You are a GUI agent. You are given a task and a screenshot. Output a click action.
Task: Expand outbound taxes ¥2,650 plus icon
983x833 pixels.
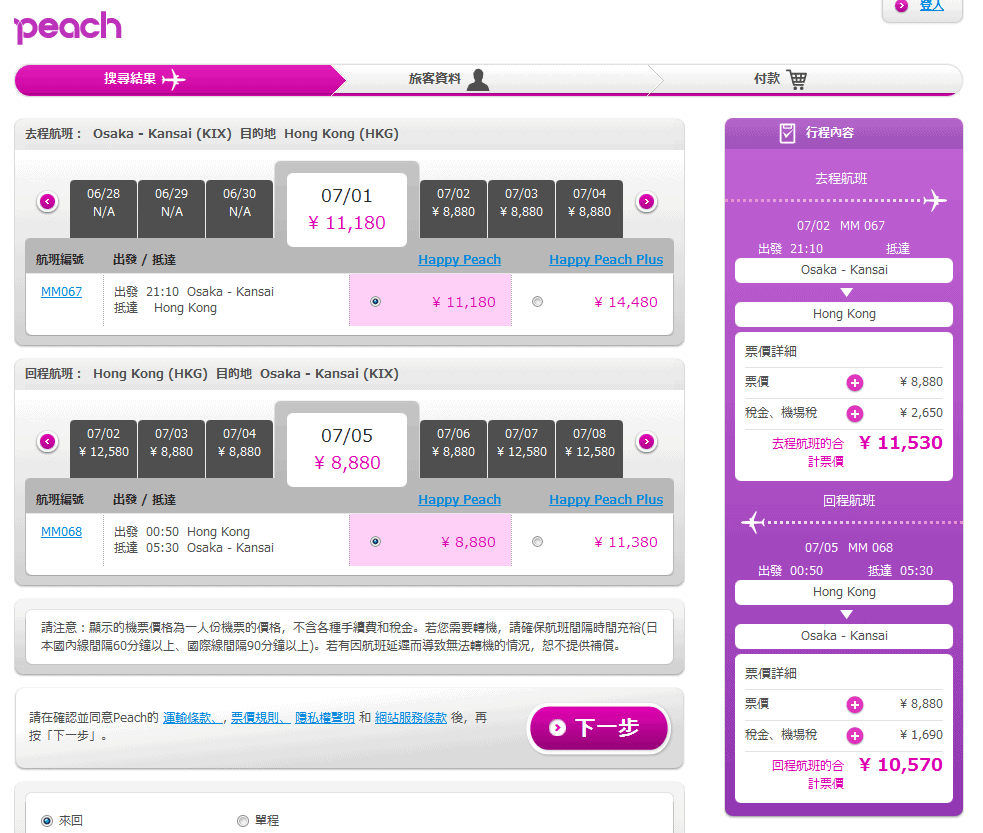tap(855, 413)
